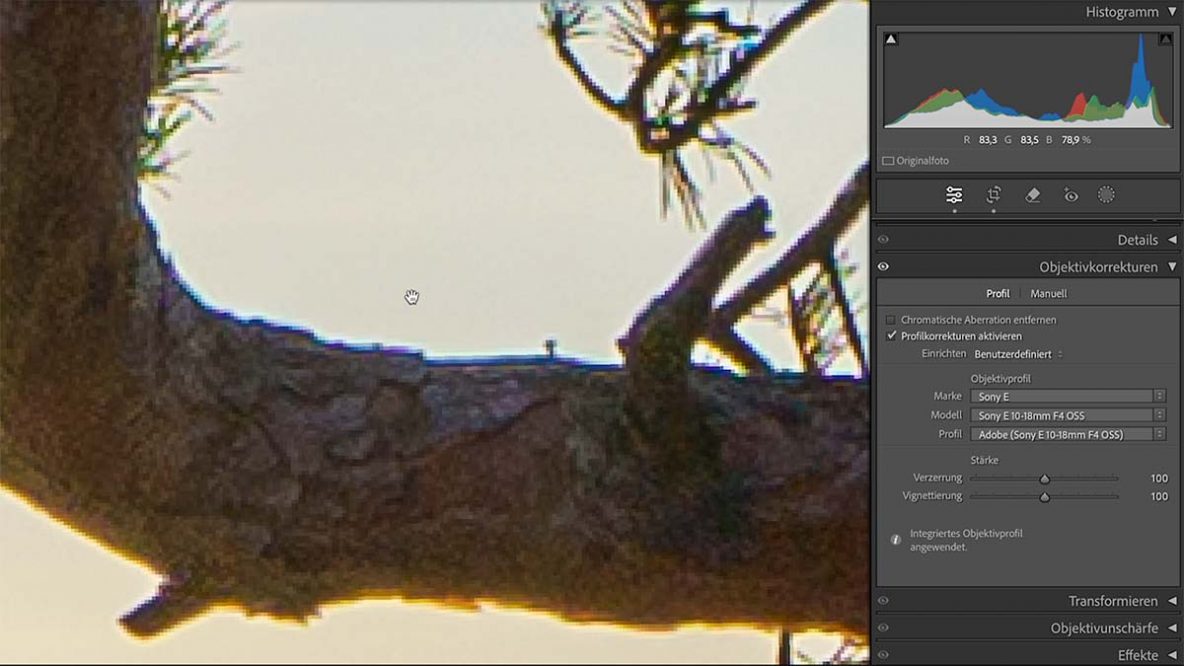Screen dimensions: 1184x666
Task: Click the info icon beside Integriertes Objektivprofil
Action: click(x=896, y=540)
